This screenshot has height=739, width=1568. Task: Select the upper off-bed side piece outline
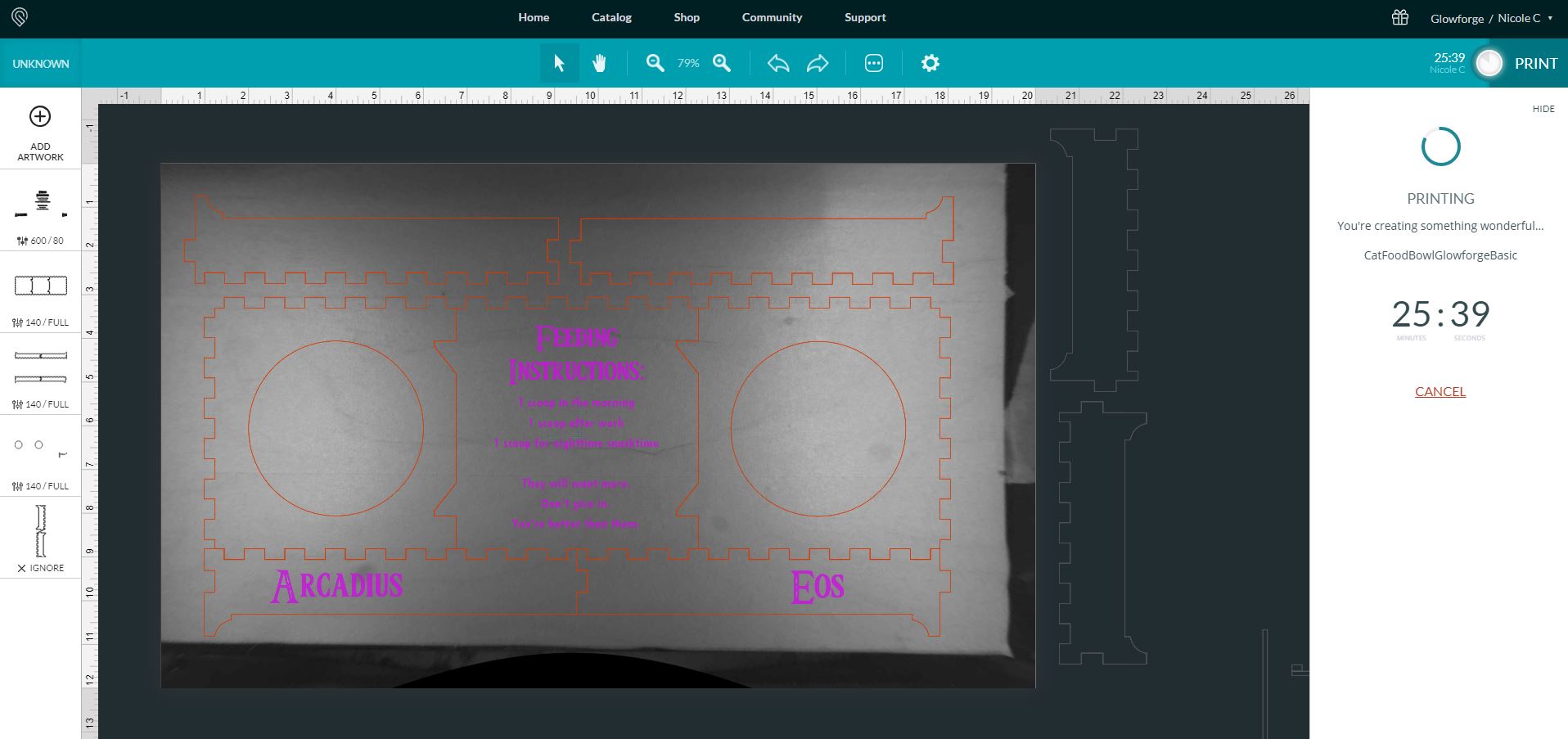(x=1094, y=259)
